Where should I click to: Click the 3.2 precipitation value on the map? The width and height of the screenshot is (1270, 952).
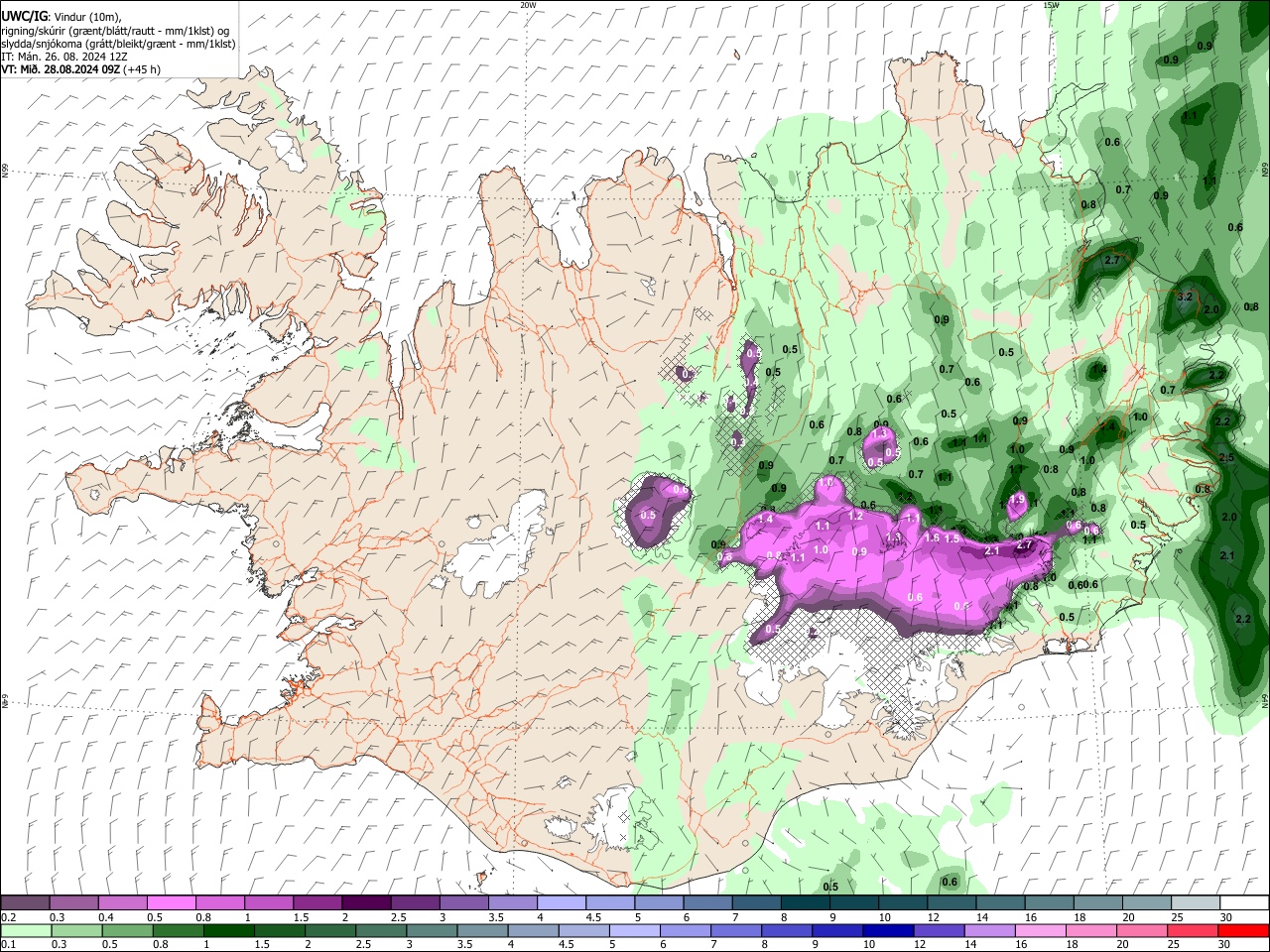pyautogui.click(x=1184, y=297)
